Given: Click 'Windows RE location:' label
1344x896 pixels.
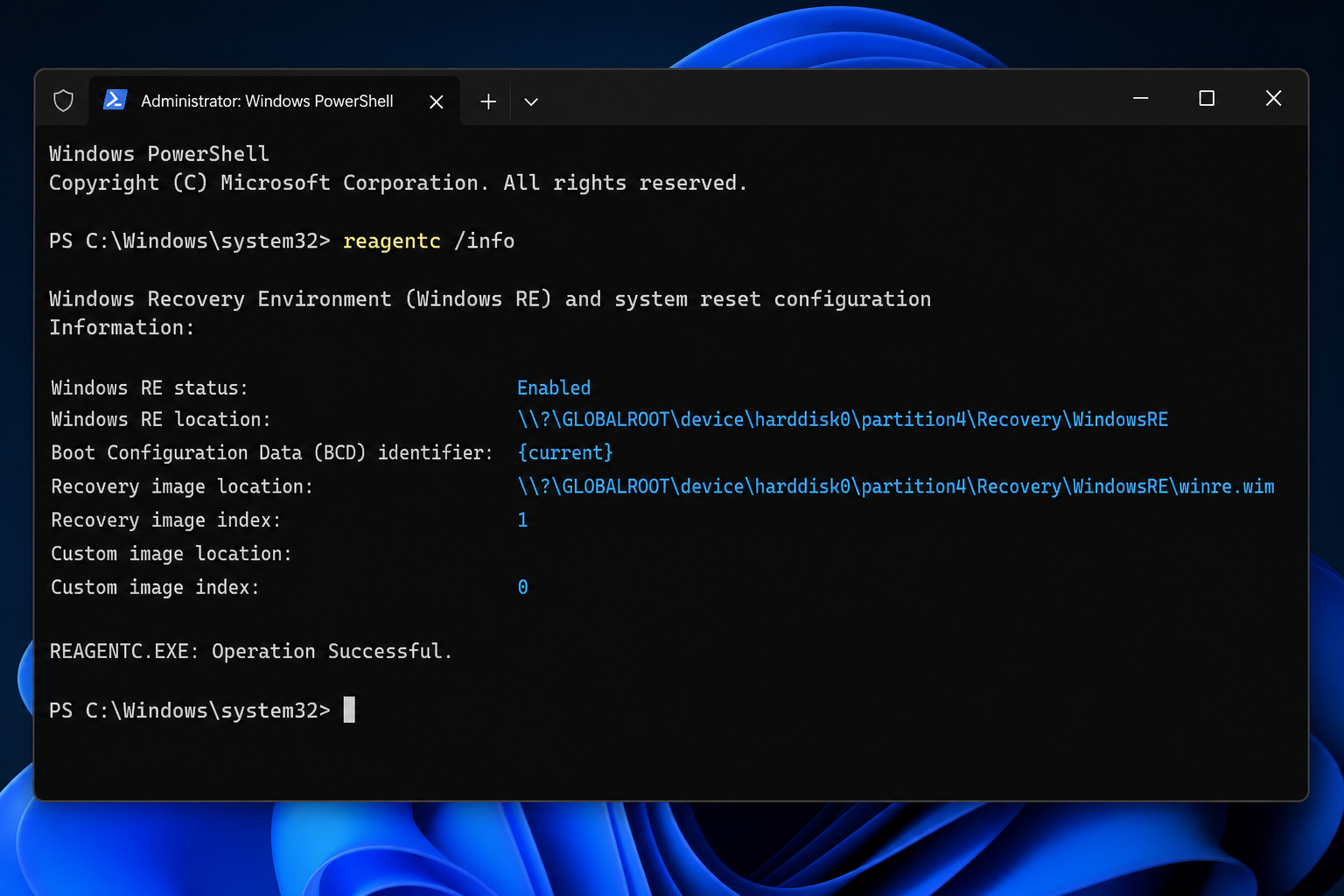Looking at the screenshot, I should coord(161,420).
